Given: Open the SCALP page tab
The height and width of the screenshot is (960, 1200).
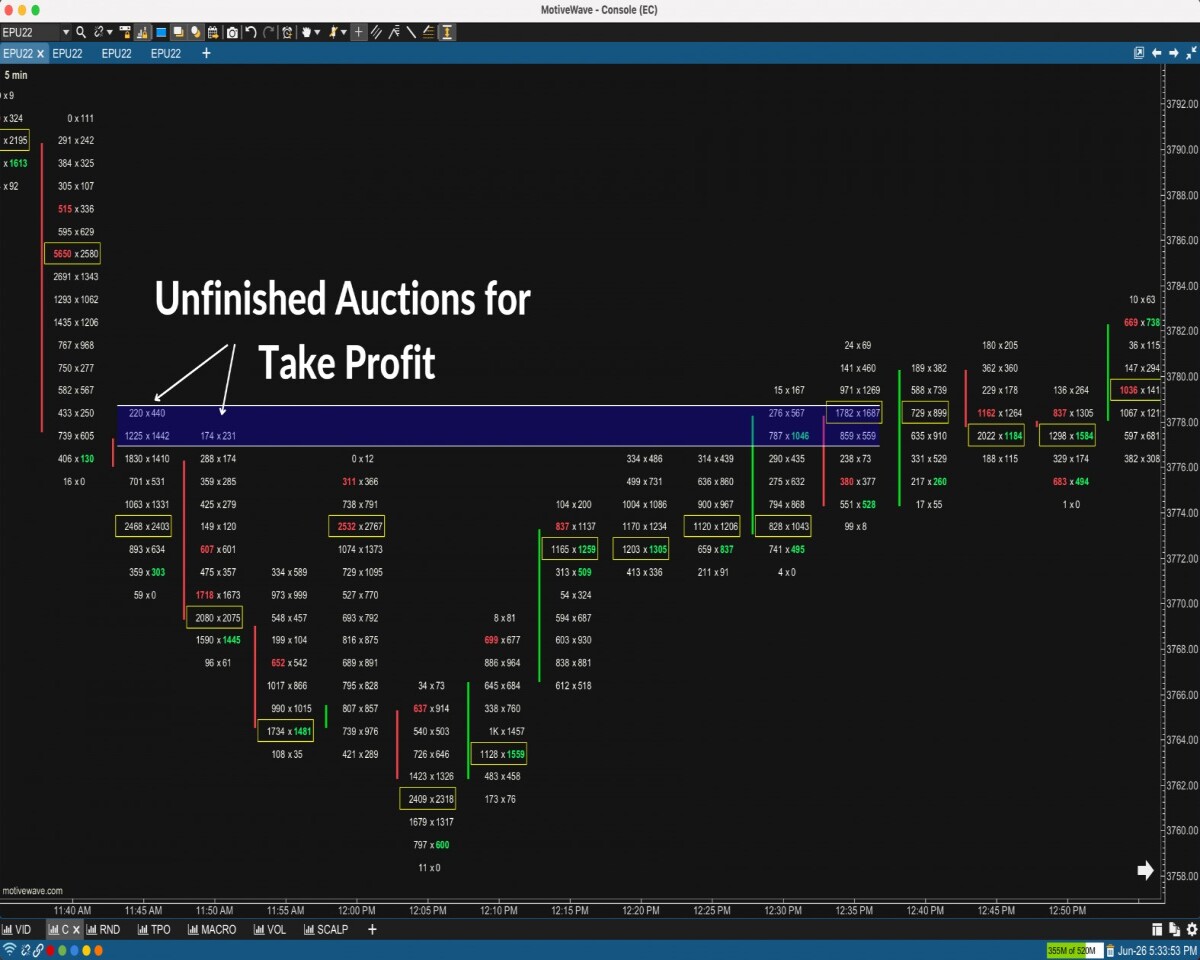Looking at the screenshot, I should [x=325, y=930].
